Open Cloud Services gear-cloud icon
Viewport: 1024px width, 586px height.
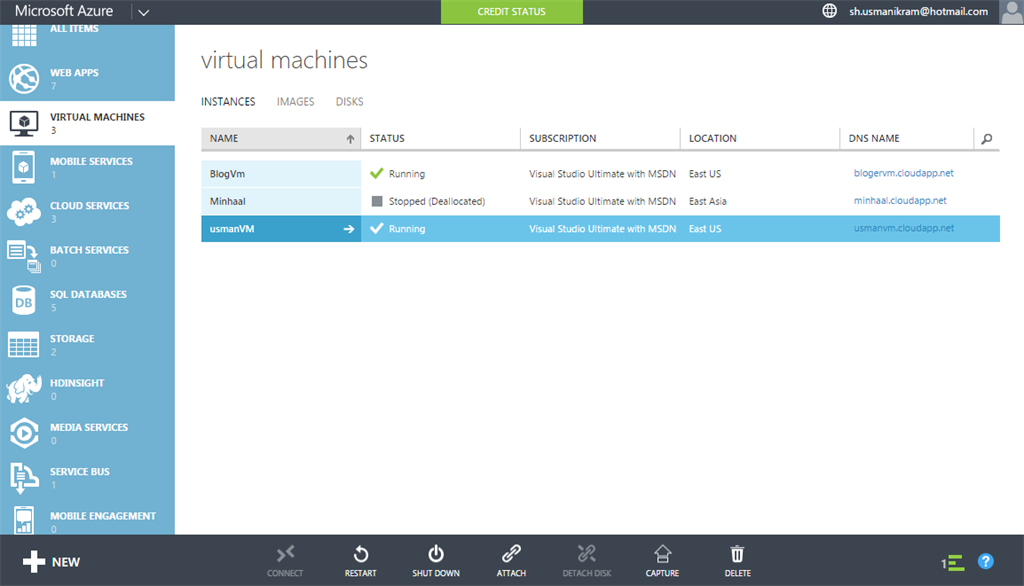(24, 212)
